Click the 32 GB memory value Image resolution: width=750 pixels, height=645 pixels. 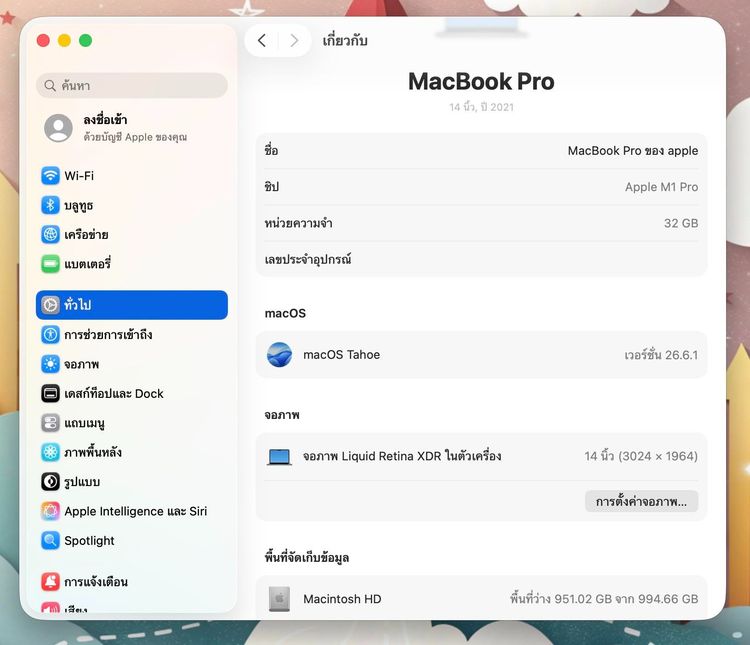[681, 223]
